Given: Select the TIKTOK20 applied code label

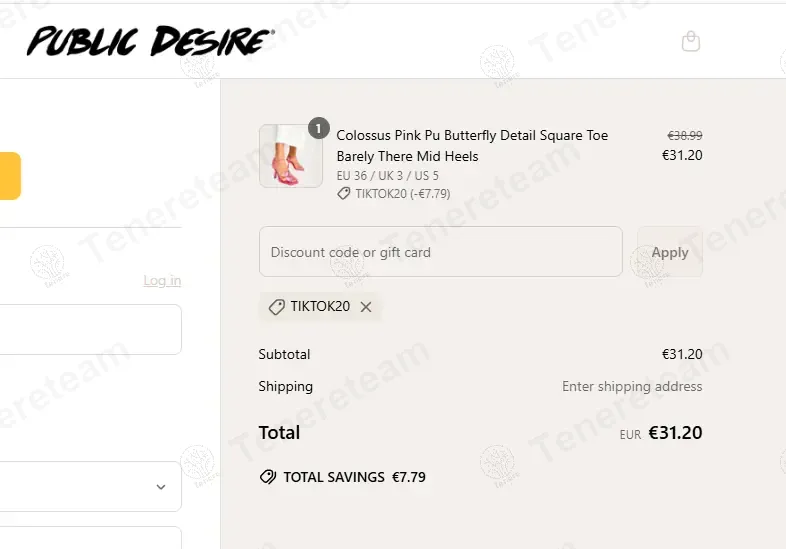Looking at the screenshot, I should [x=320, y=307].
